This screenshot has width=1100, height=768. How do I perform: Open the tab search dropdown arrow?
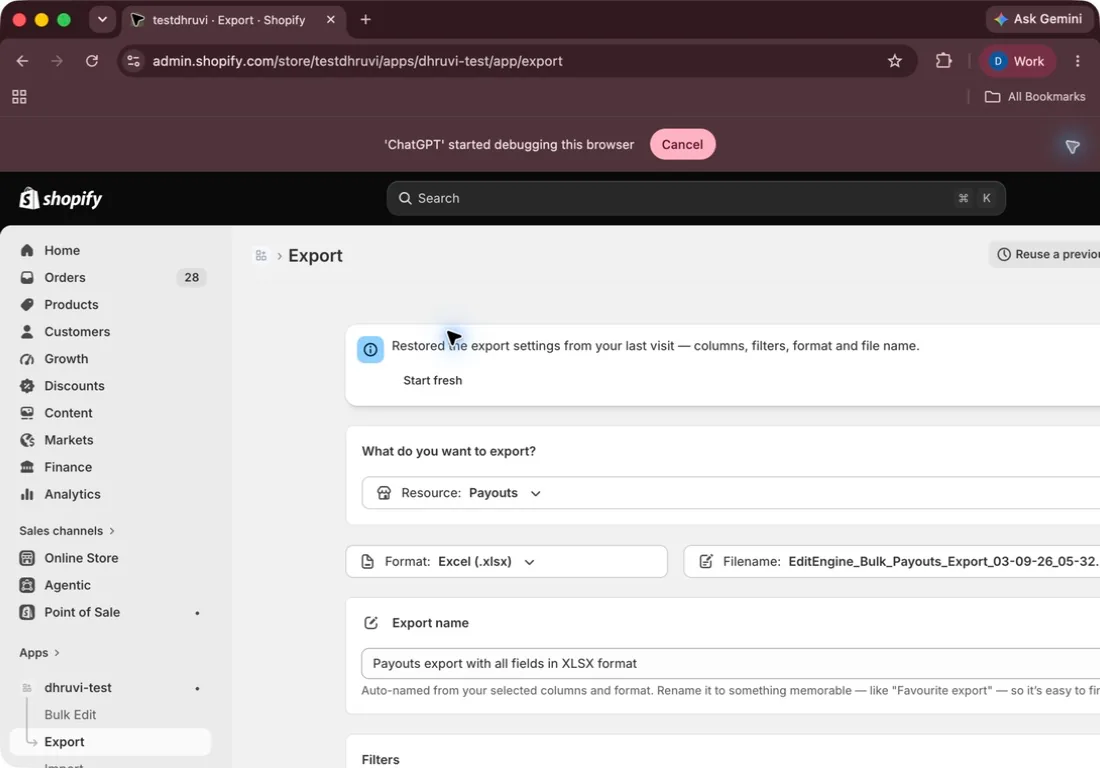102,20
